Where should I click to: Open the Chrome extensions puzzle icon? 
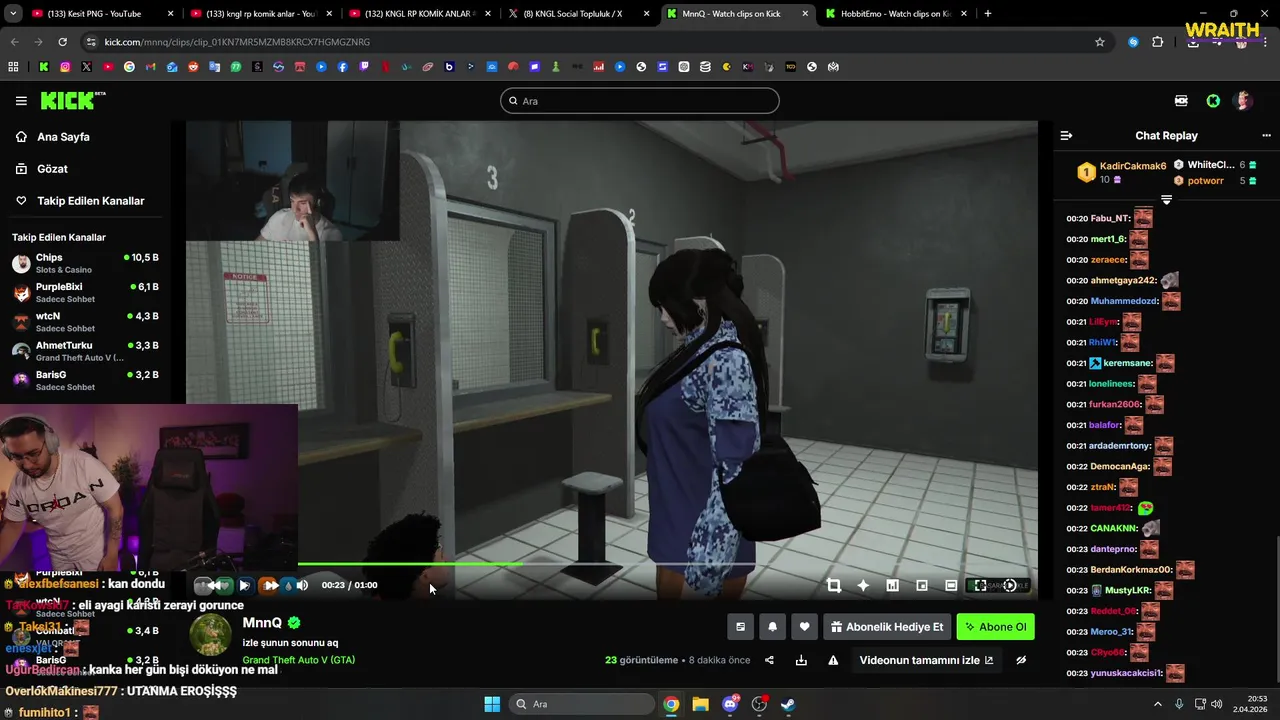point(1158,42)
